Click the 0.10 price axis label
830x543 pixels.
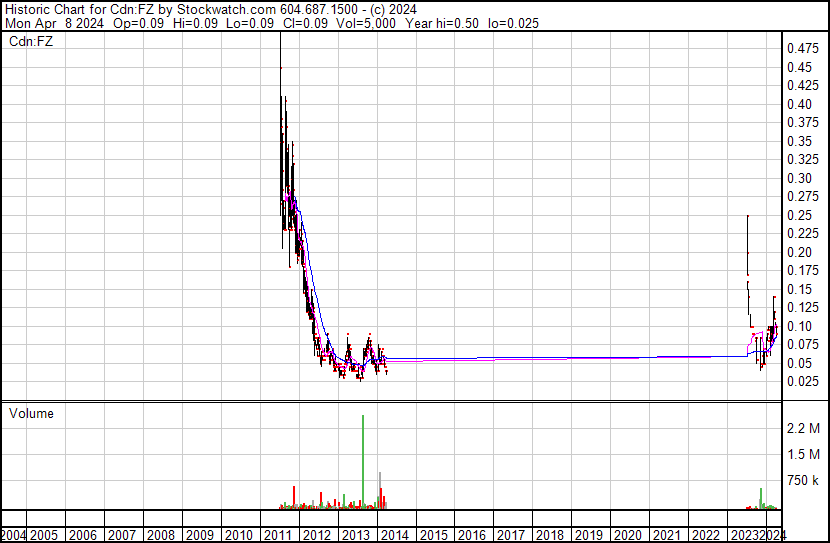coord(799,327)
